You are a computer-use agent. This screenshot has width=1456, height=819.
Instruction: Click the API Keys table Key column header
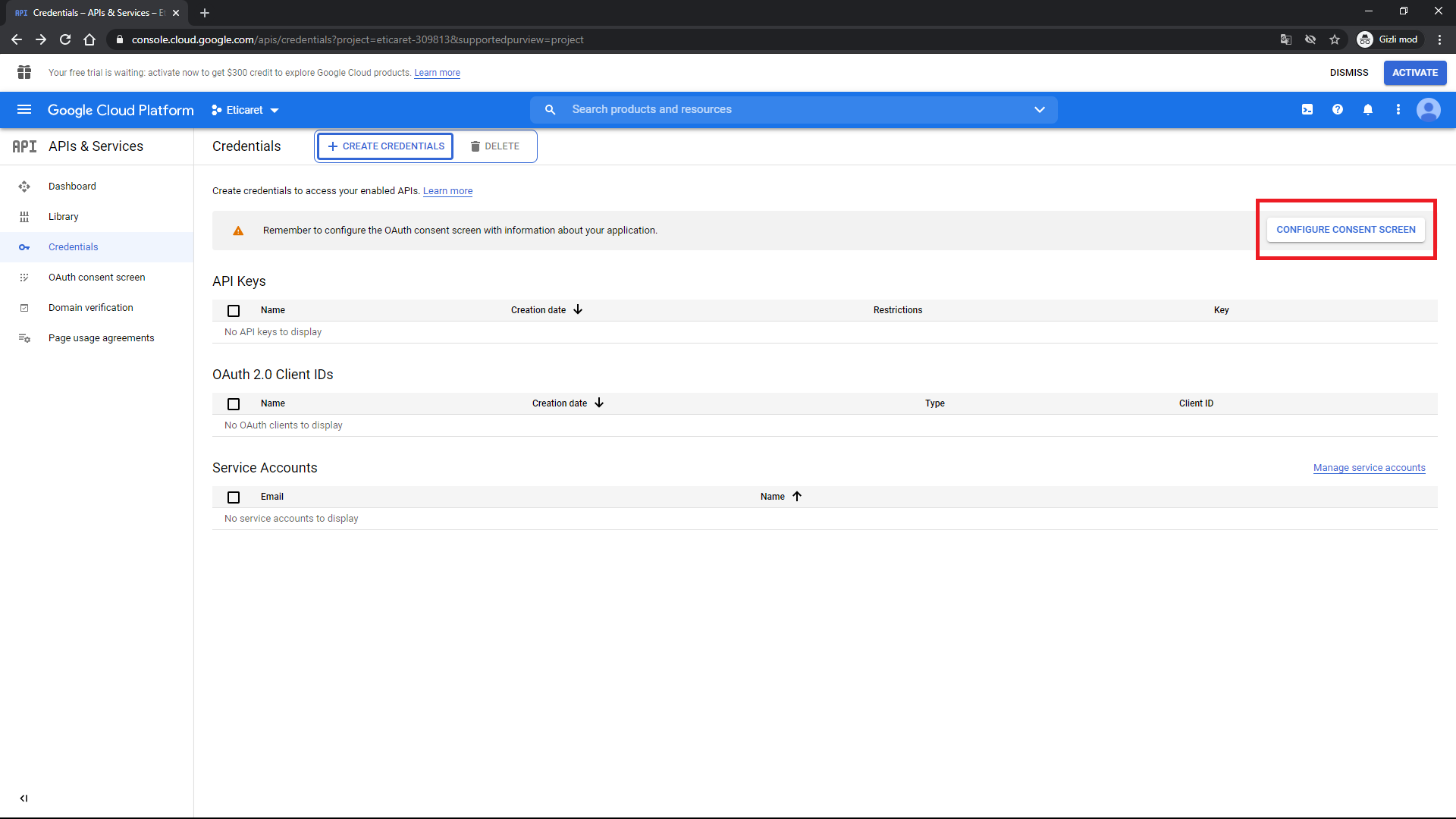pyautogui.click(x=1222, y=310)
